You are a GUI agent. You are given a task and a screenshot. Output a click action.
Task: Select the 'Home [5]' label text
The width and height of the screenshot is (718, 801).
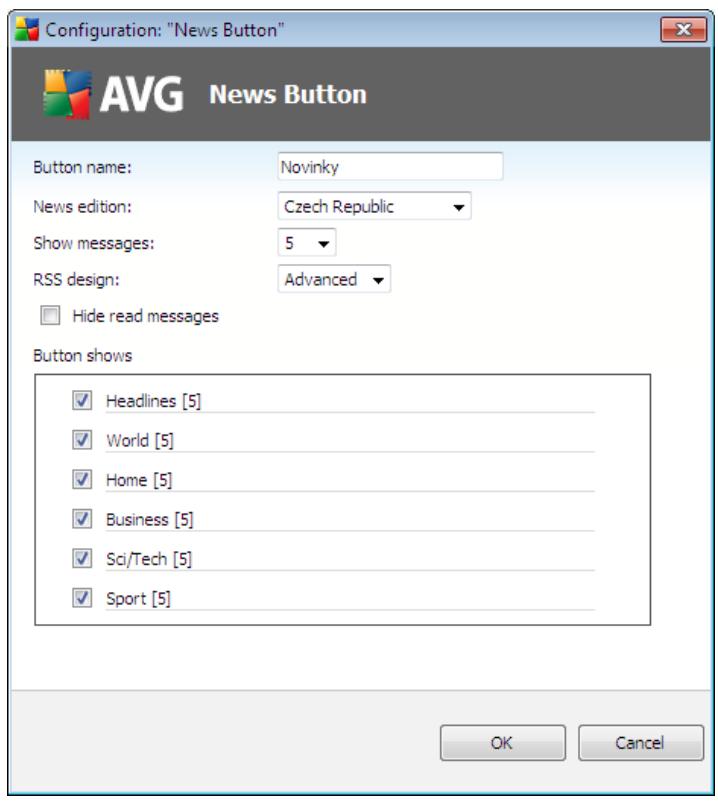(139, 480)
